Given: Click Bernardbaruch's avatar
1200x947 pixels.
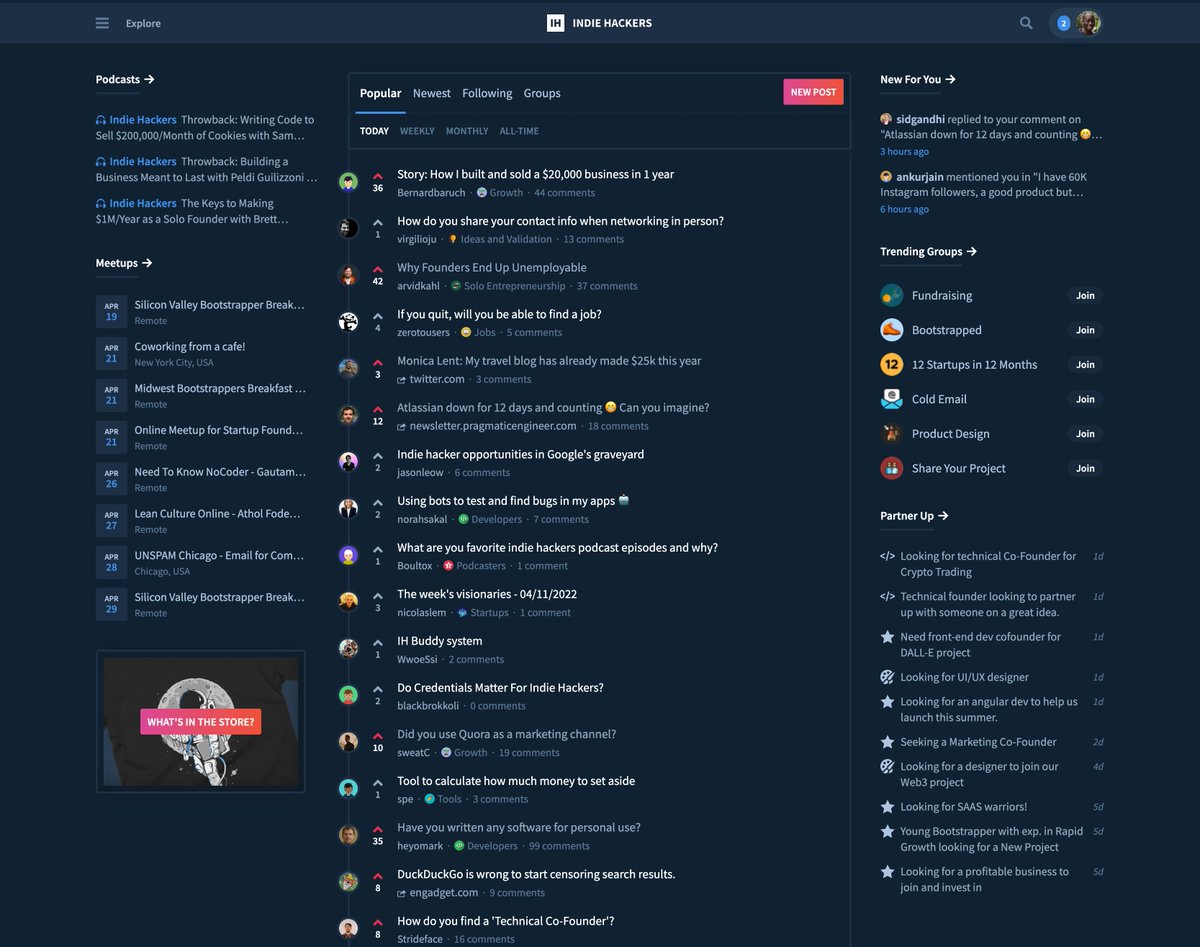Looking at the screenshot, I should point(348,181).
